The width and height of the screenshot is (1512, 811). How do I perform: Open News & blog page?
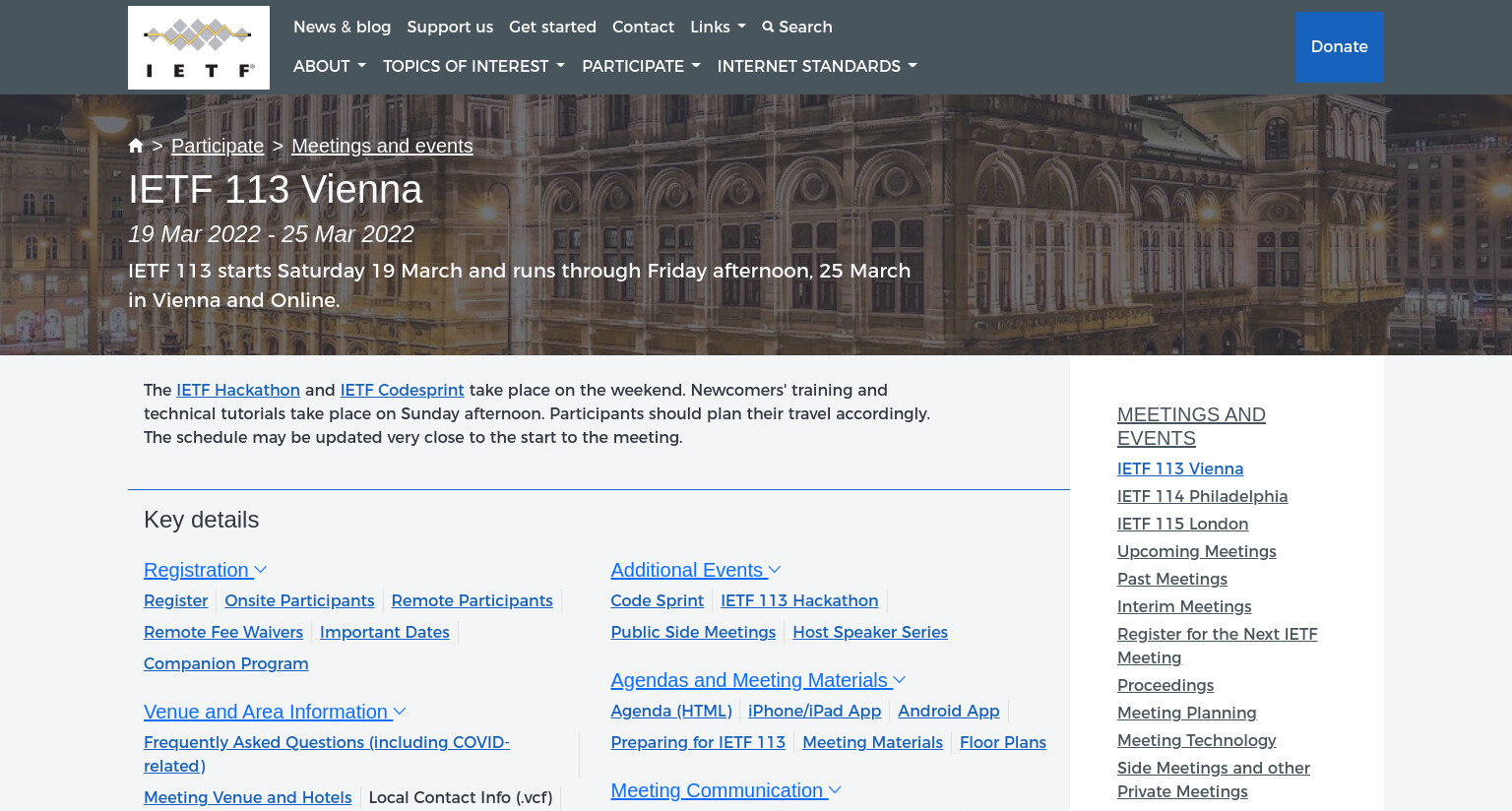pos(342,27)
